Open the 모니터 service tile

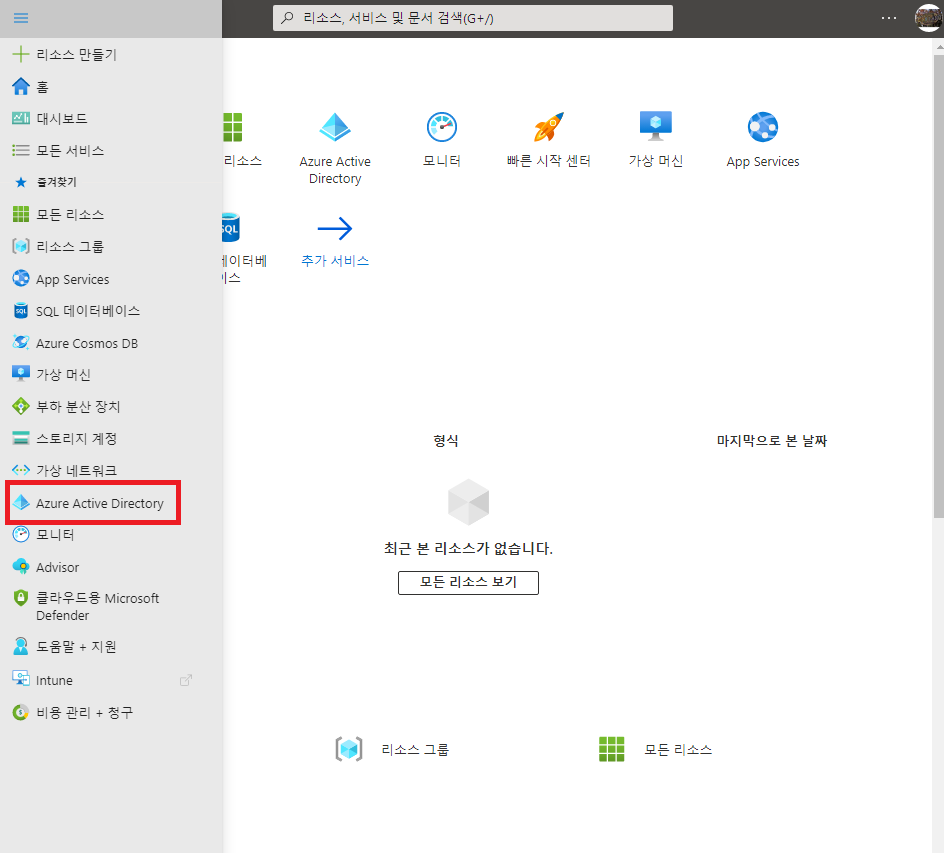pos(442,140)
